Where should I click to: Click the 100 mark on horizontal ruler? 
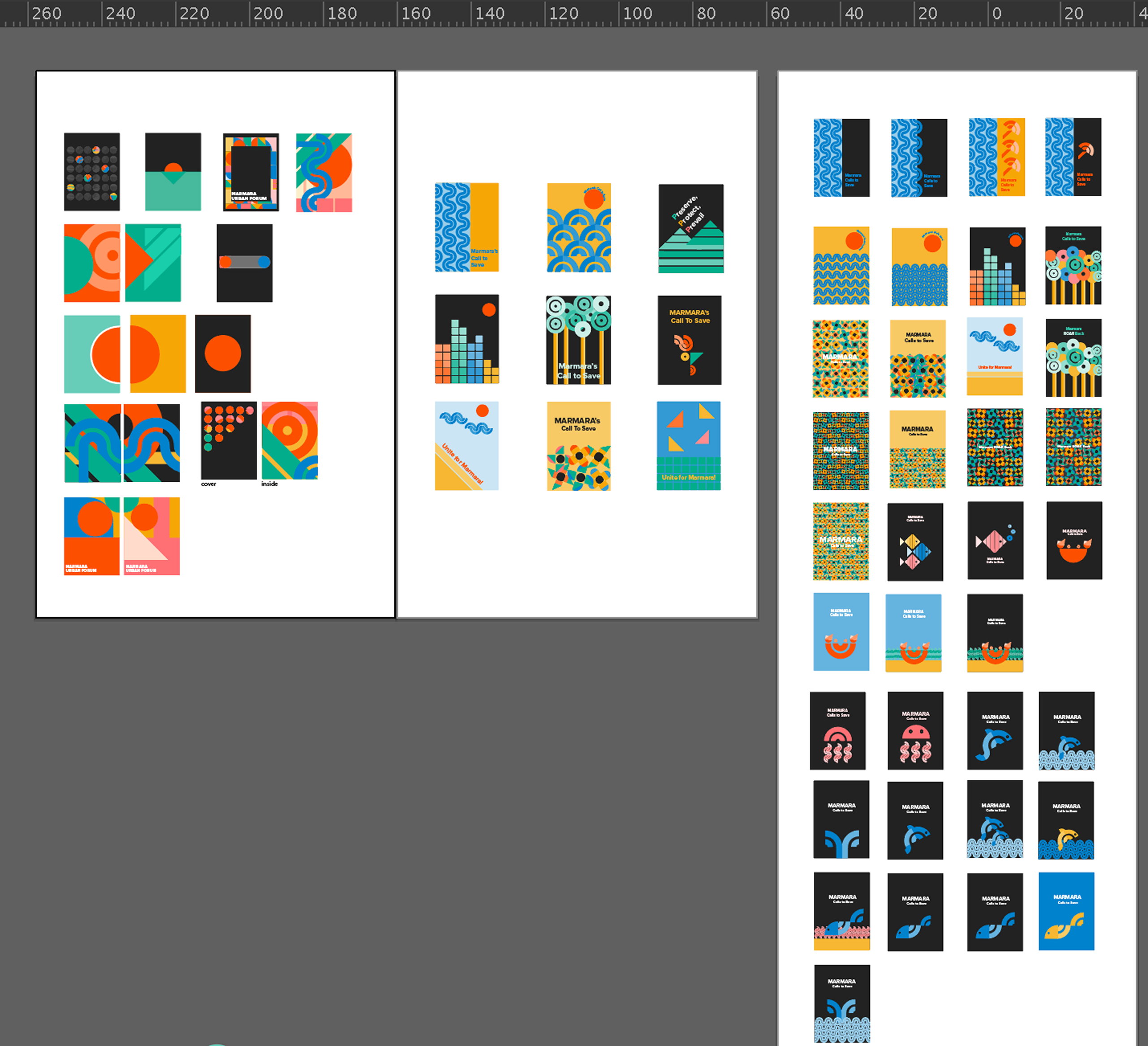point(637,13)
